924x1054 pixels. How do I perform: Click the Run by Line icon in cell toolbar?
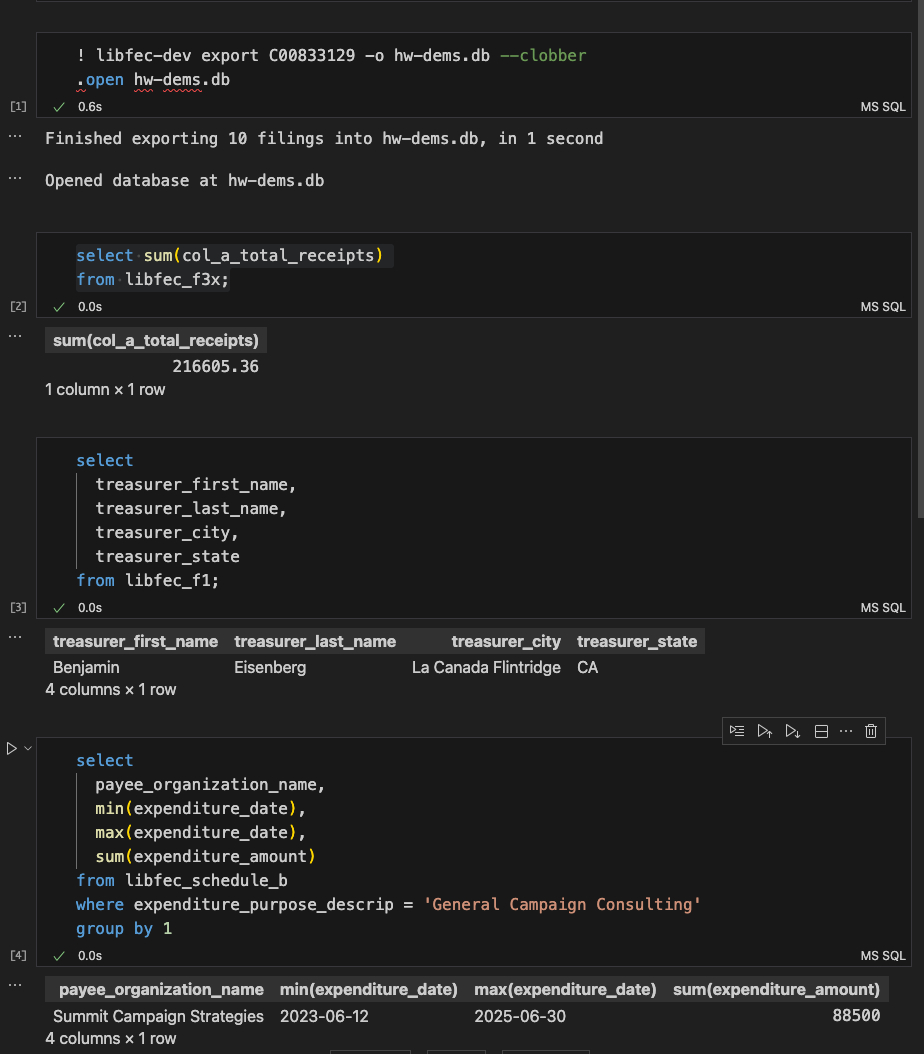pos(737,731)
